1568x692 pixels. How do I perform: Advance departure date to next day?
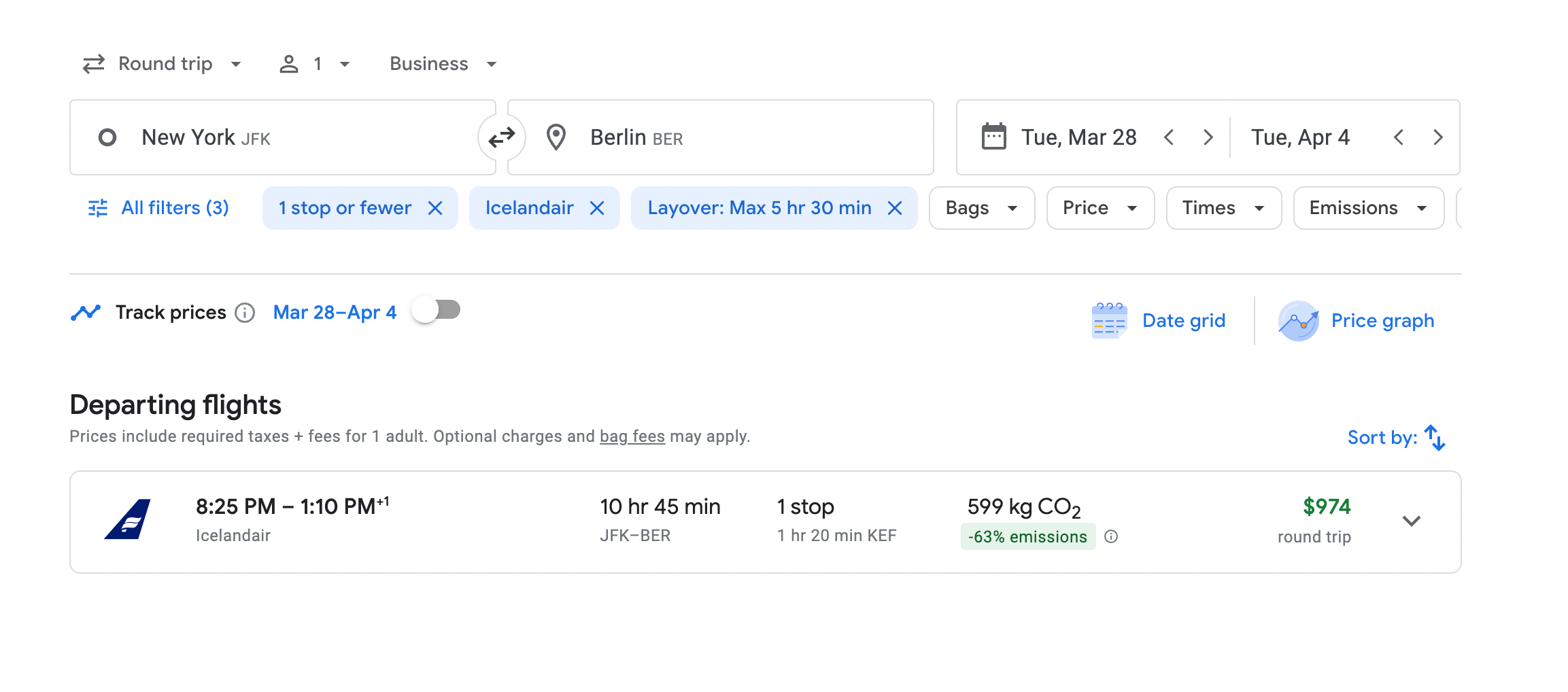[x=1208, y=138]
